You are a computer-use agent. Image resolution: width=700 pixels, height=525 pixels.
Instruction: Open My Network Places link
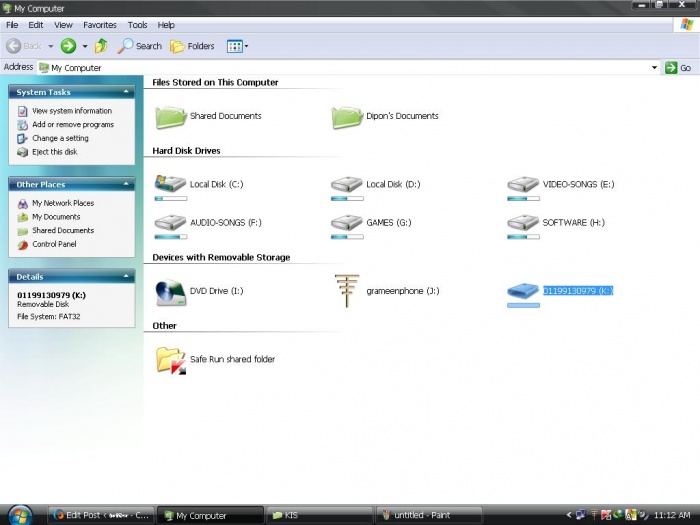(63, 203)
